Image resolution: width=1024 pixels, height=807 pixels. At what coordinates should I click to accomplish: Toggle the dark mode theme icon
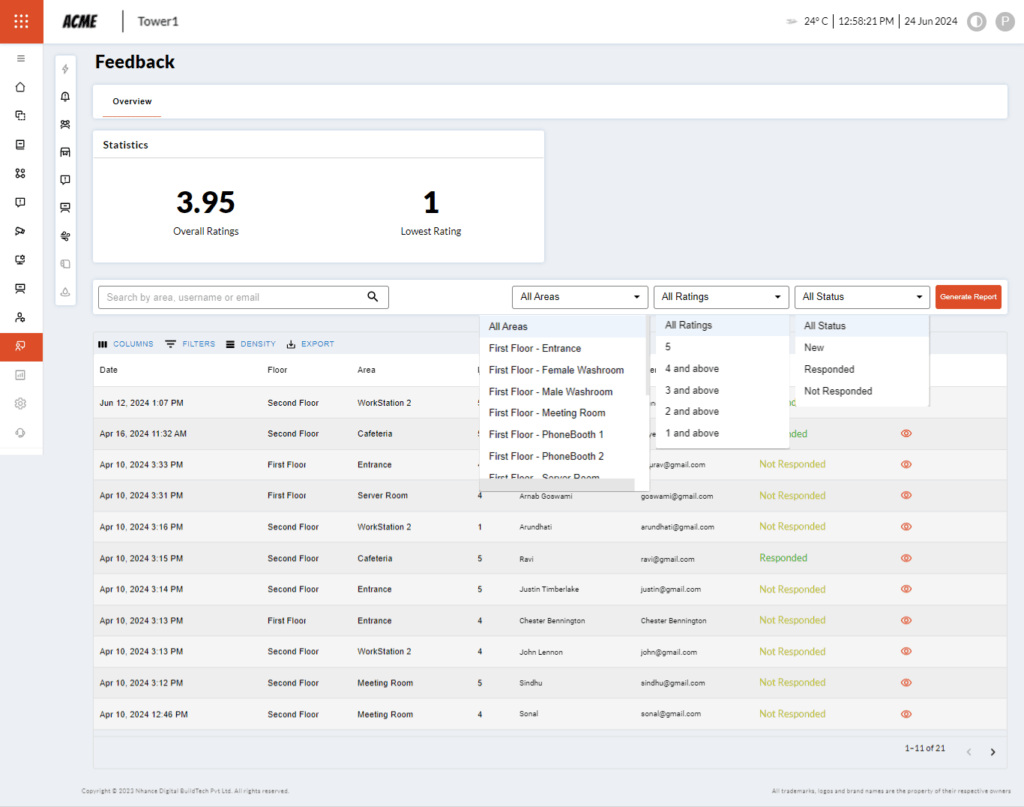point(976,21)
